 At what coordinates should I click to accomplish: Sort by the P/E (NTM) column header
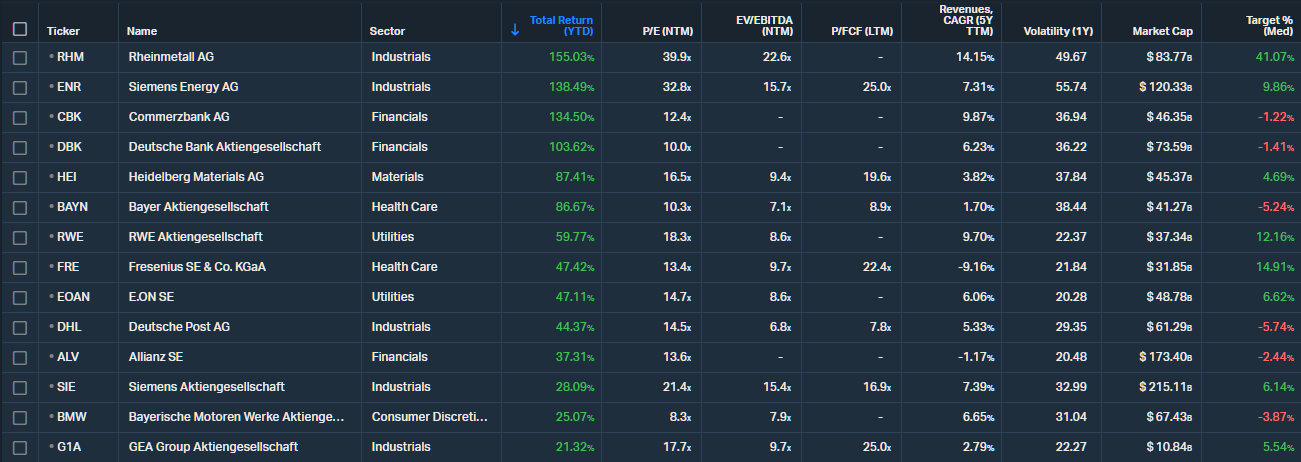pyautogui.click(x=666, y=31)
